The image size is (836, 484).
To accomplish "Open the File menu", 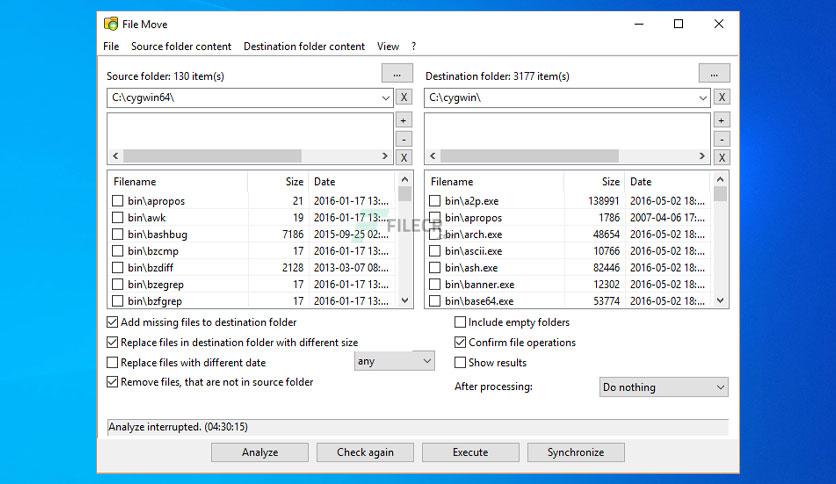I will click(x=111, y=46).
